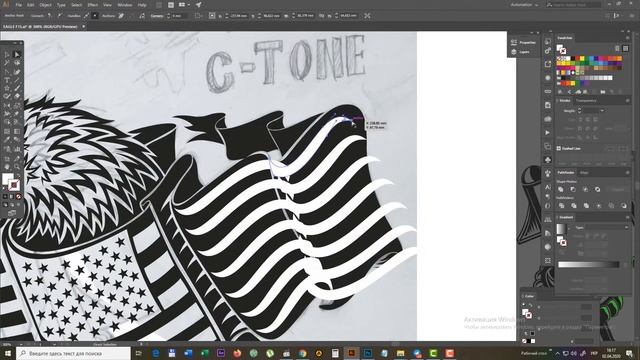The image size is (640, 360).
Task: Select the Gradient tool
Action: click(17, 131)
